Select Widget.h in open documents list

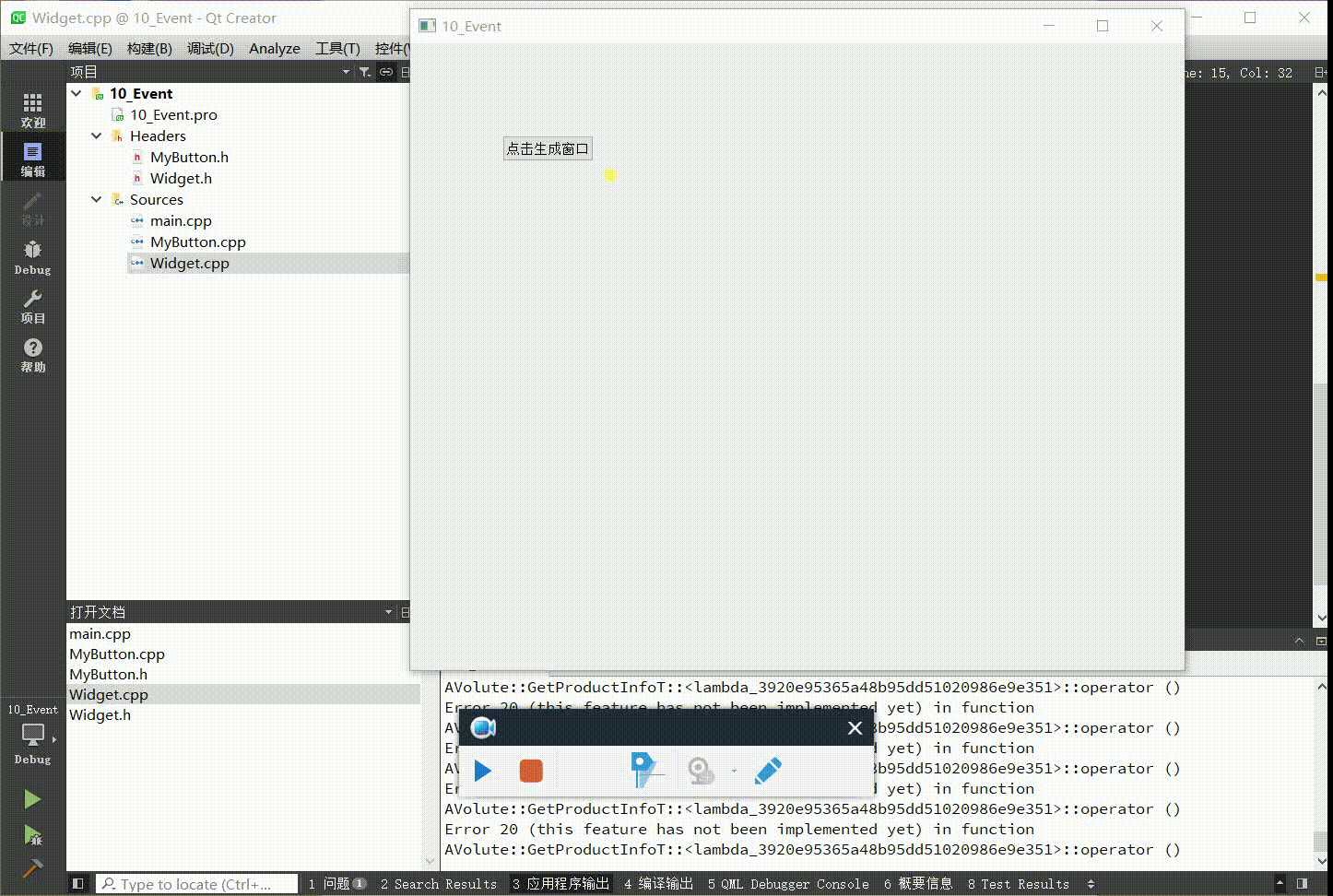[100, 714]
